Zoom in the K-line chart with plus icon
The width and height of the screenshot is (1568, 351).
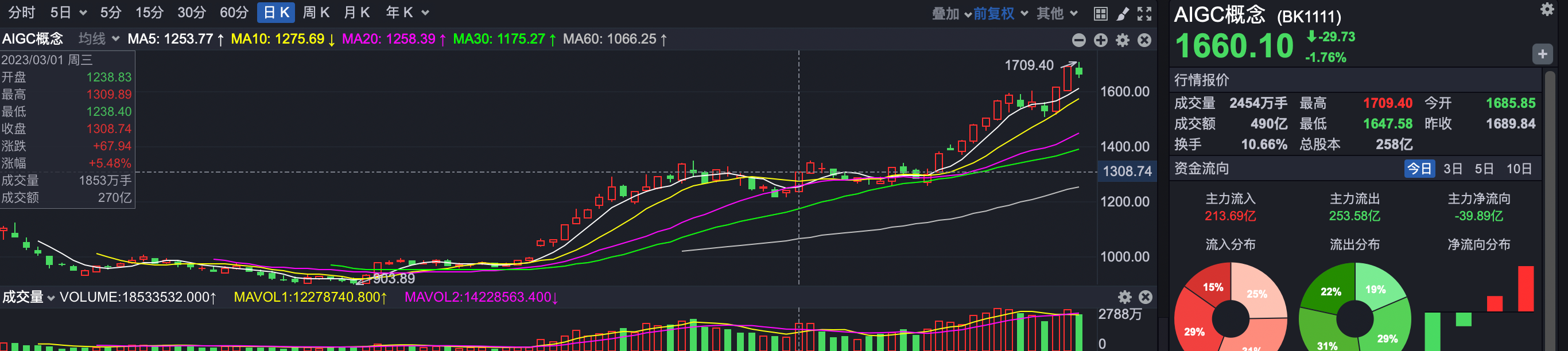1100,40
